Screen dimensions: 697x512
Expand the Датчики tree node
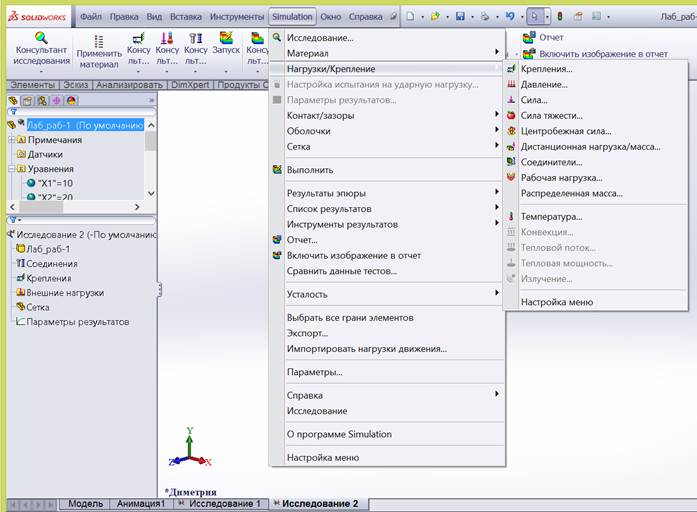[11, 155]
